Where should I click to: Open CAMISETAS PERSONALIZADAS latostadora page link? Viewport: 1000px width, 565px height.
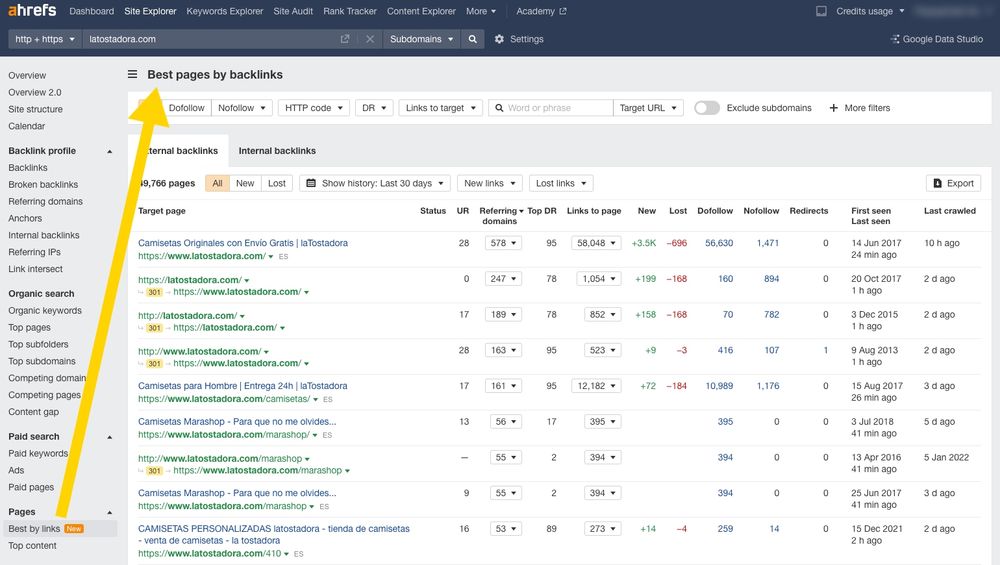pos(274,534)
